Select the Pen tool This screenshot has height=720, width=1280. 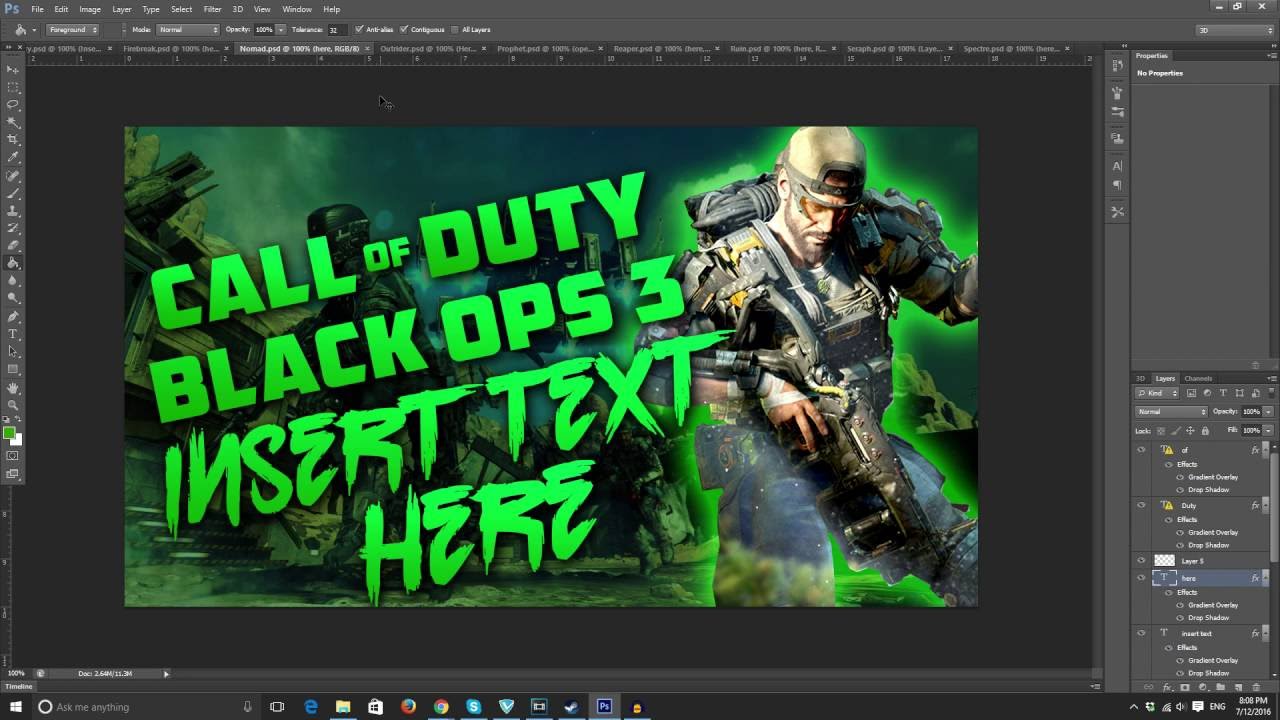coord(13,316)
